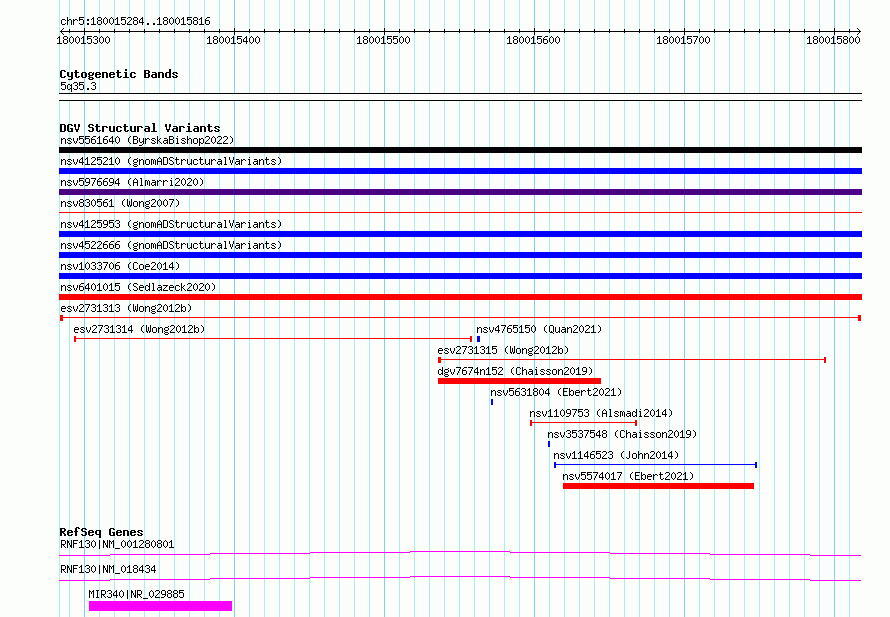Open nsv4125953 (gnomADStructuralVariants) label
The height and width of the screenshot is (617, 890).
(171, 224)
